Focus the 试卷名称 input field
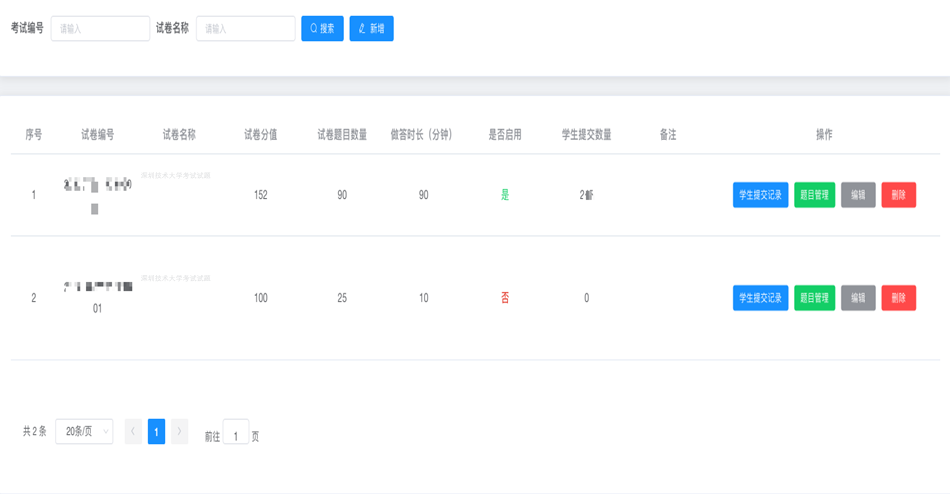Viewport: 950px width, 494px height. coord(245,29)
